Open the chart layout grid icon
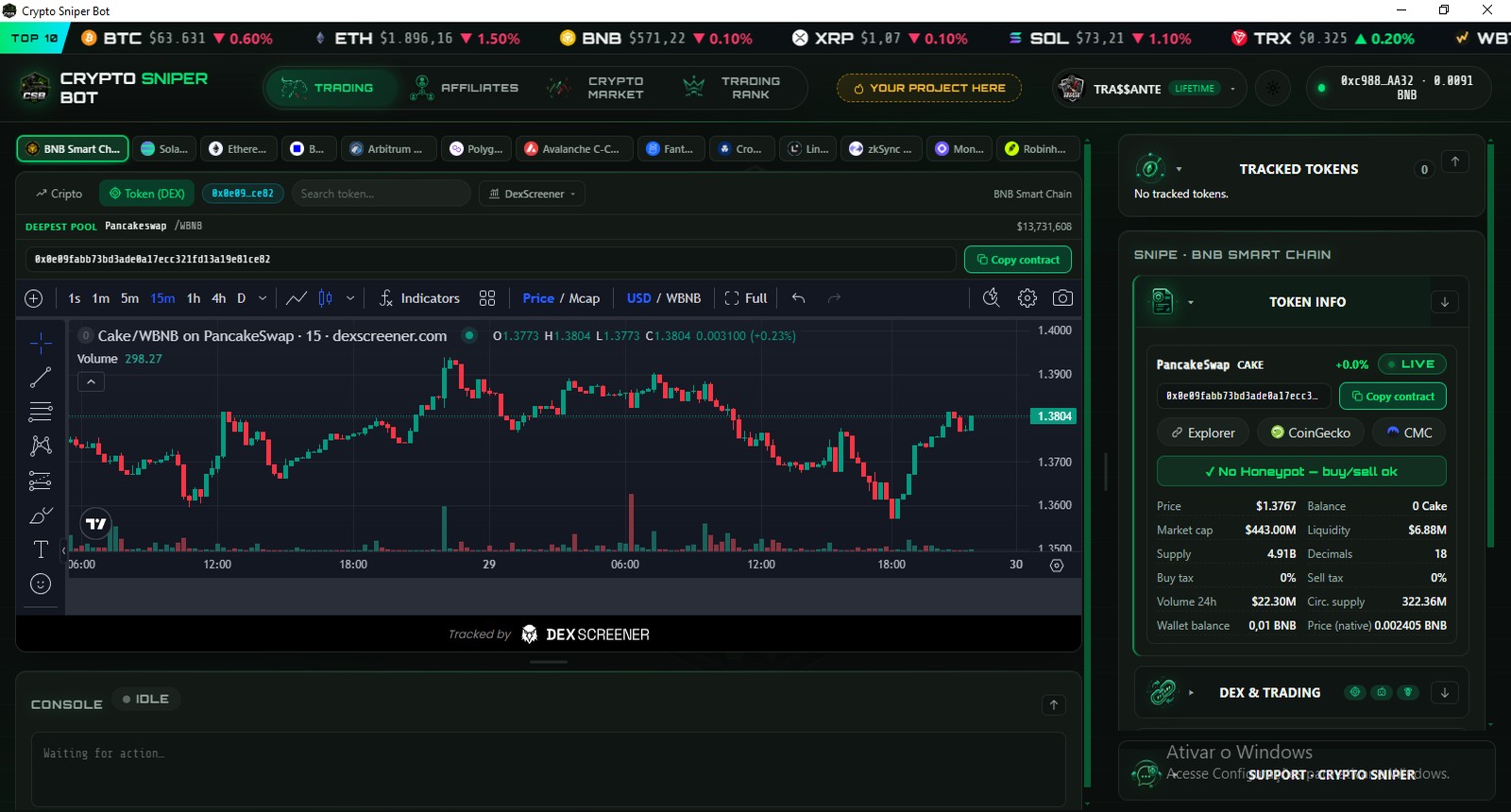Screen dimensions: 1511x812 coord(487,298)
